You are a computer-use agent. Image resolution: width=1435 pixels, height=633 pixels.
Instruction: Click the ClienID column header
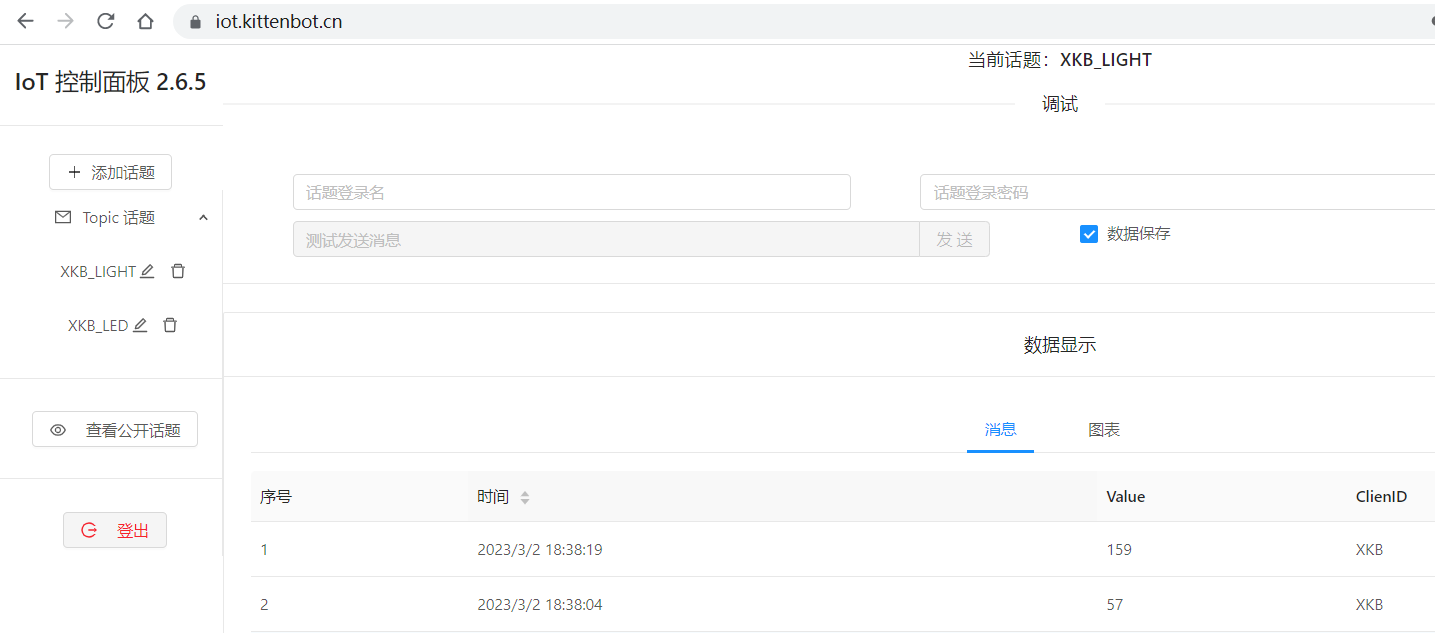coord(1382,497)
